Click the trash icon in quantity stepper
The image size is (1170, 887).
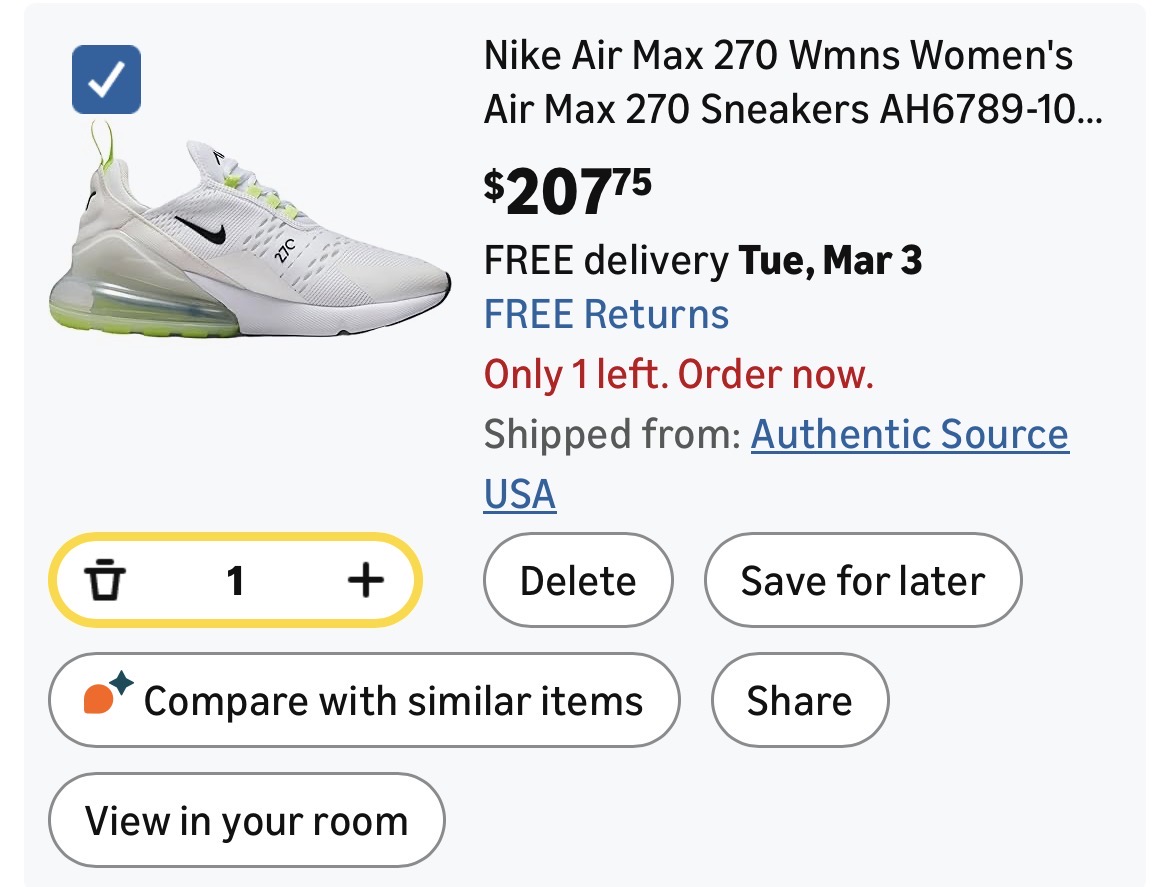pyautogui.click(x=104, y=580)
